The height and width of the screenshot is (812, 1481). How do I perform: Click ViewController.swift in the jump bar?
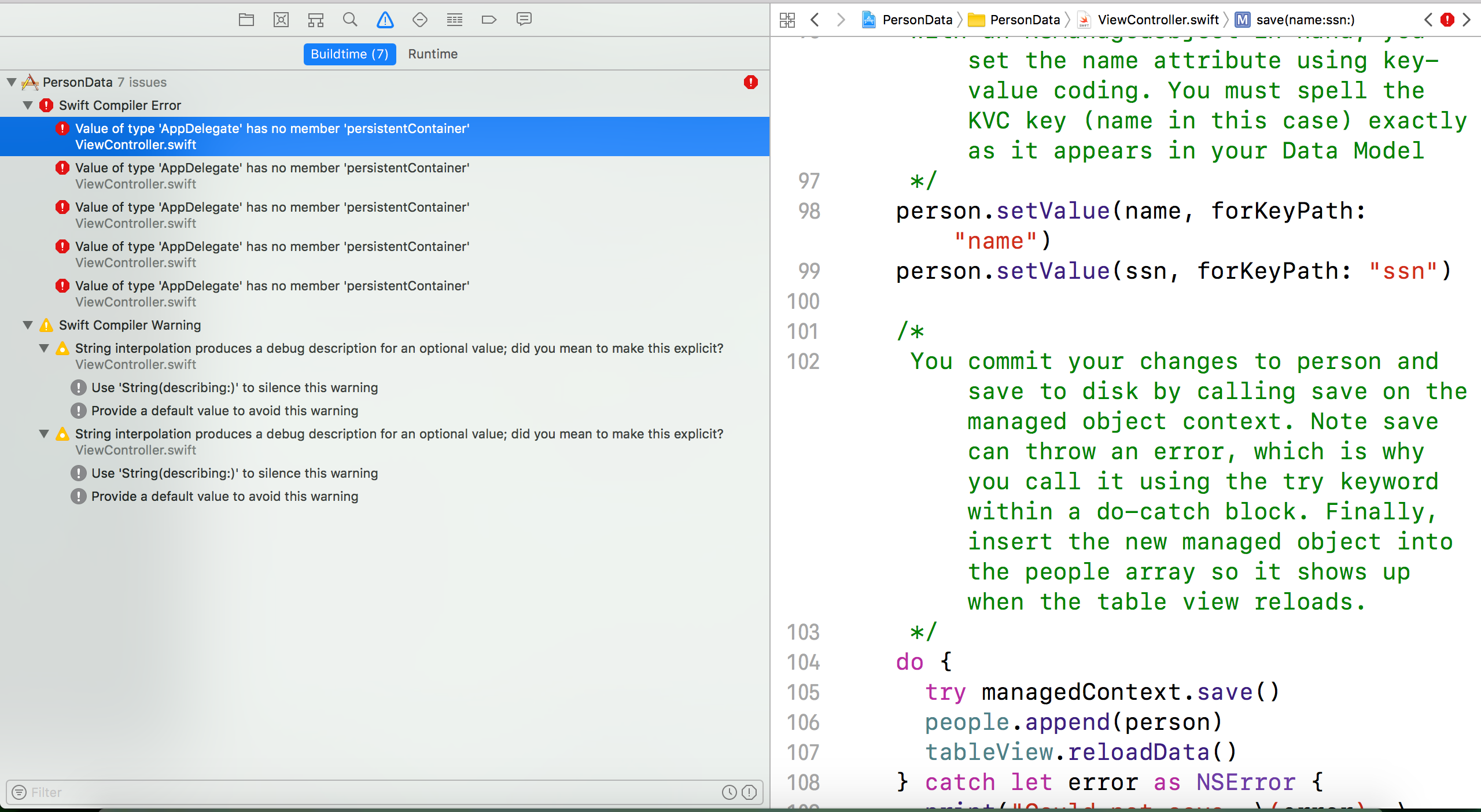click(1158, 20)
